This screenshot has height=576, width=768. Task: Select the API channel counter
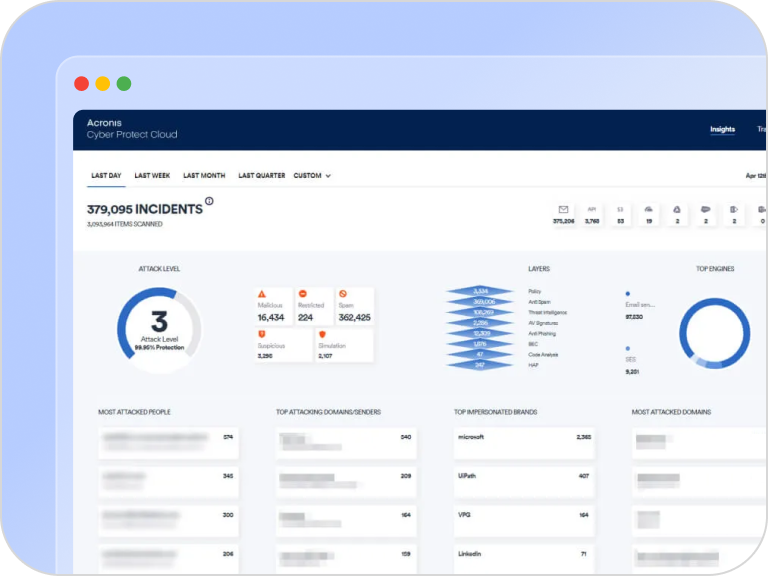click(592, 214)
